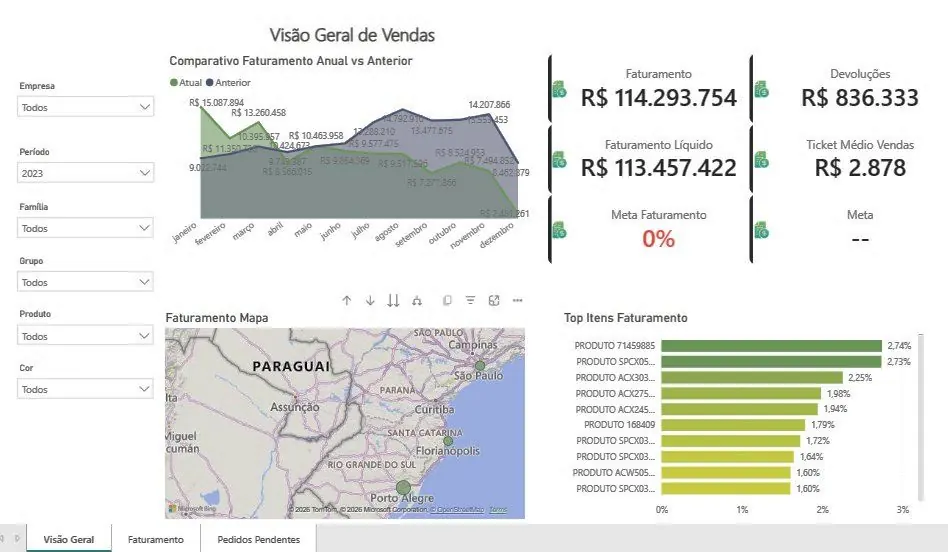
Task: Click the Top Itens Faturamento title
Action: tap(626, 318)
